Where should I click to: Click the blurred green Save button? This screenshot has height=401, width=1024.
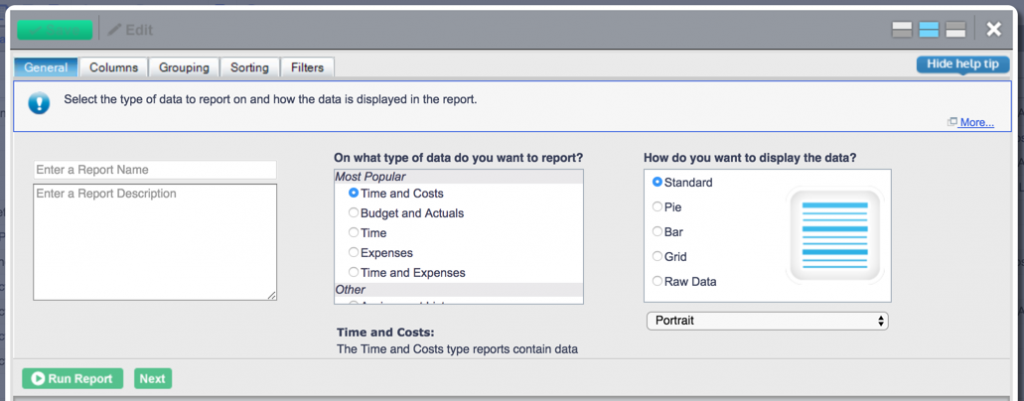tap(55, 30)
